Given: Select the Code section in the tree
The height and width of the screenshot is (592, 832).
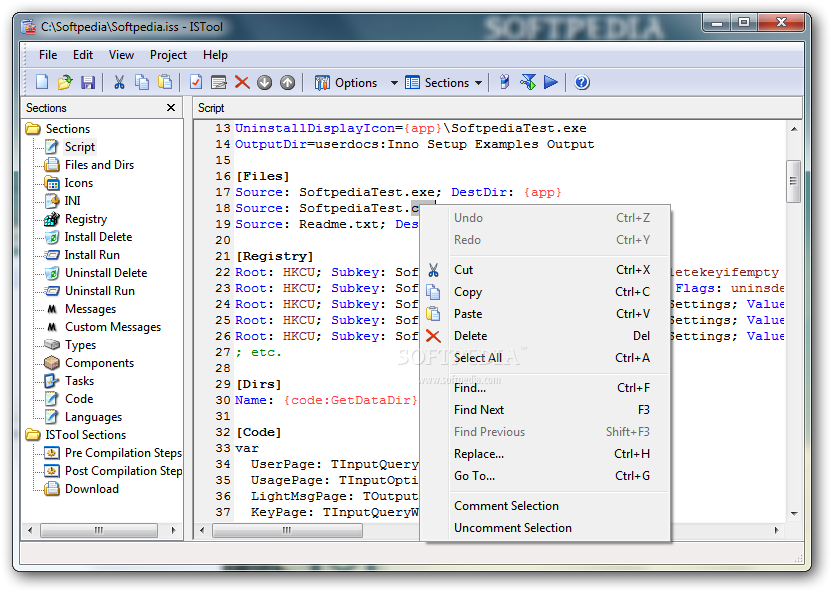Looking at the screenshot, I should tap(79, 399).
